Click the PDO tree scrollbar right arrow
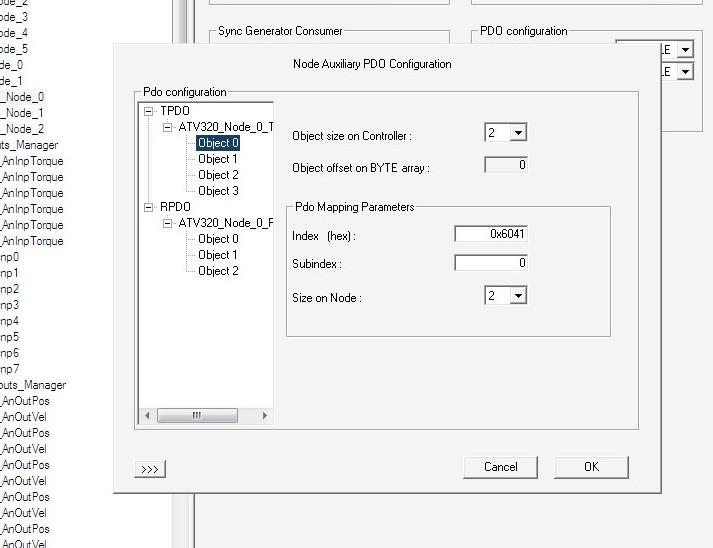This screenshot has width=713, height=548. (265, 415)
